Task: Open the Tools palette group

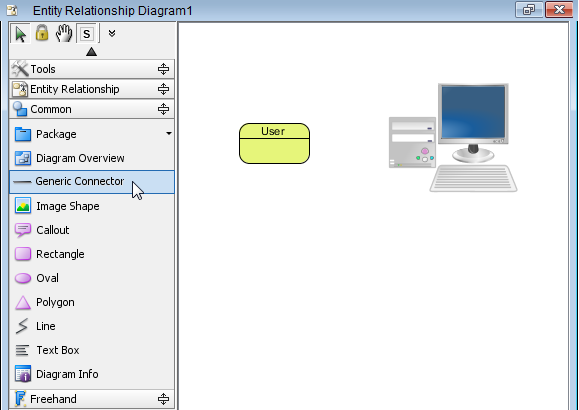Action: (x=92, y=69)
